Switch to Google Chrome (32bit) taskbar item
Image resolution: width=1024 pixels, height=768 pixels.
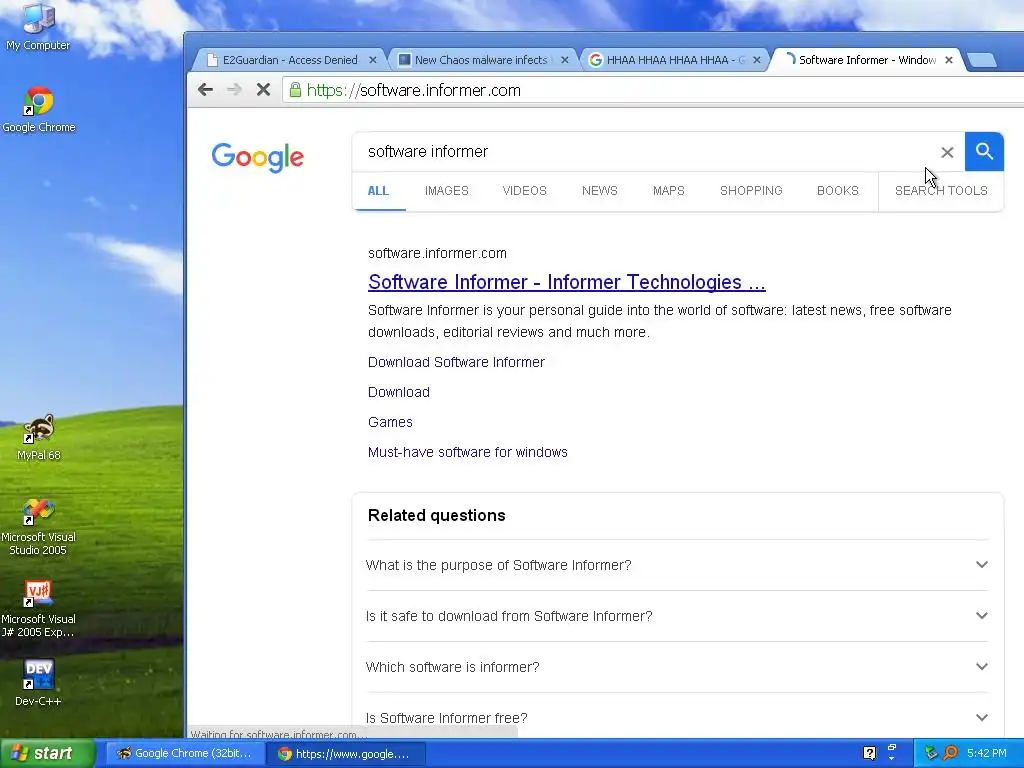[185, 753]
